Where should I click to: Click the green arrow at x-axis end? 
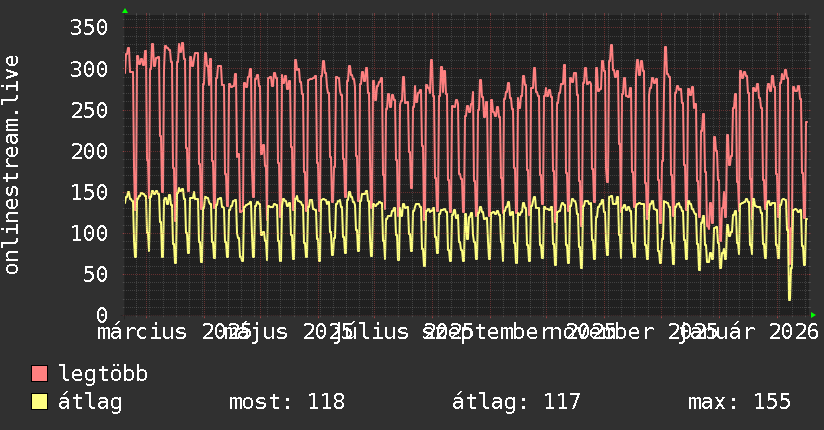(813, 315)
